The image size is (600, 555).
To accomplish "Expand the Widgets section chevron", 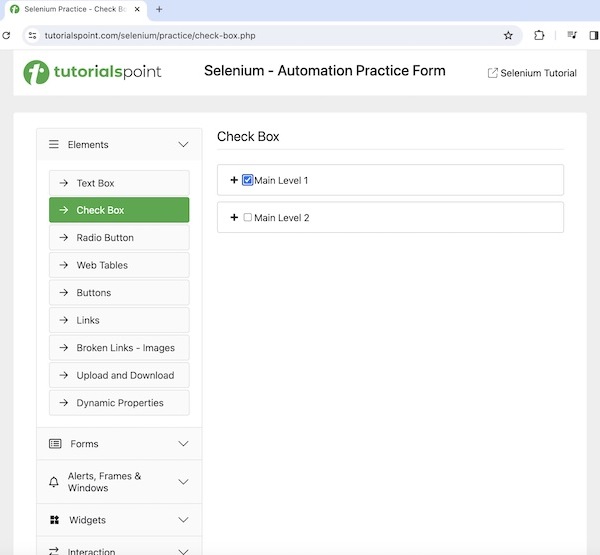I will click(x=183, y=520).
